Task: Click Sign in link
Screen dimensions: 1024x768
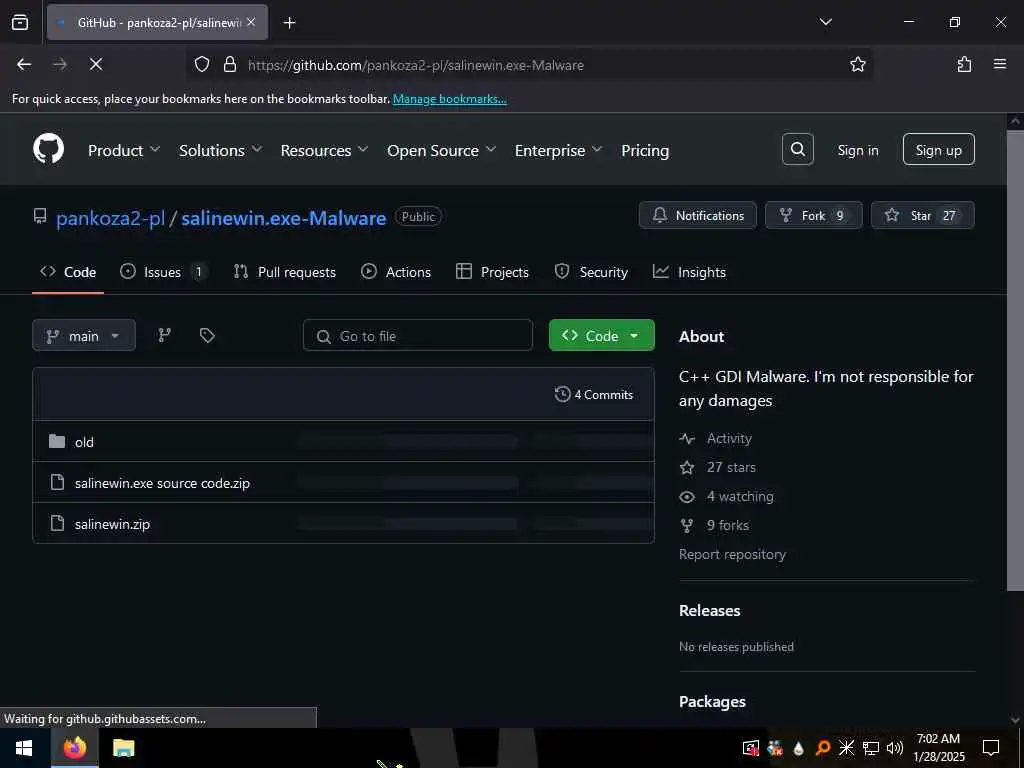Action: 857,150
